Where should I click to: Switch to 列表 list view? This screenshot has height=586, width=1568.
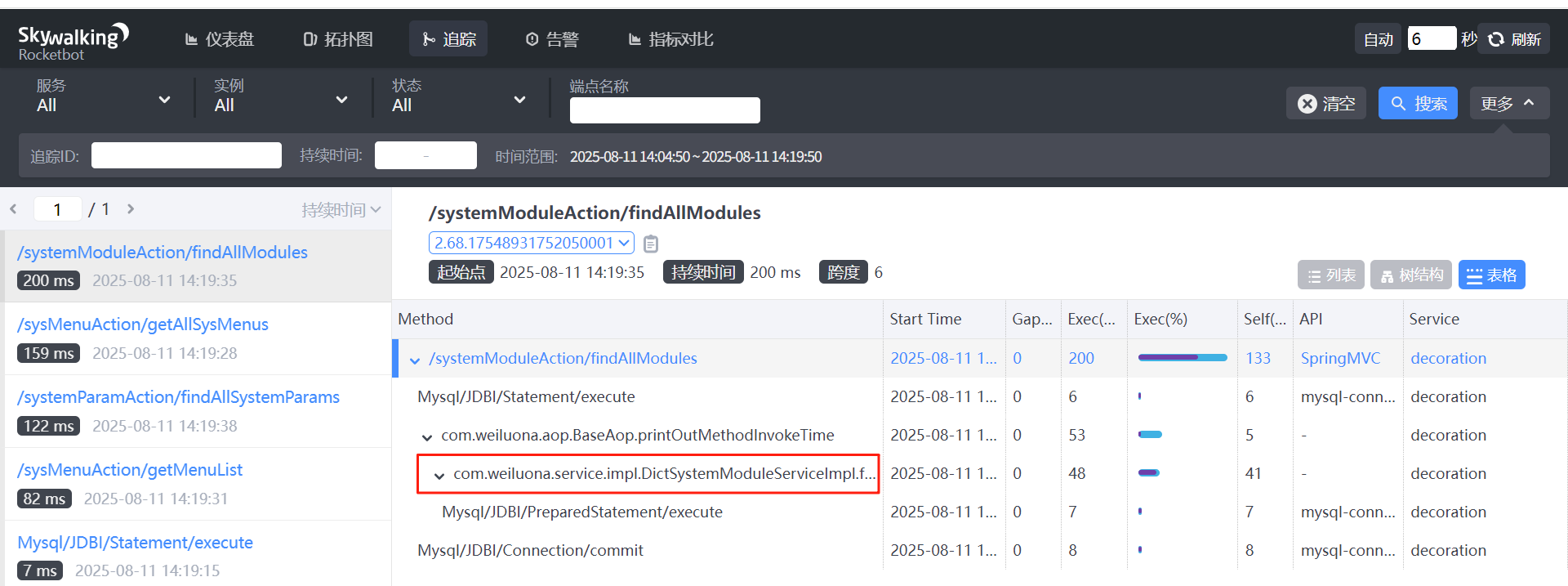(x=1331, y=275)
